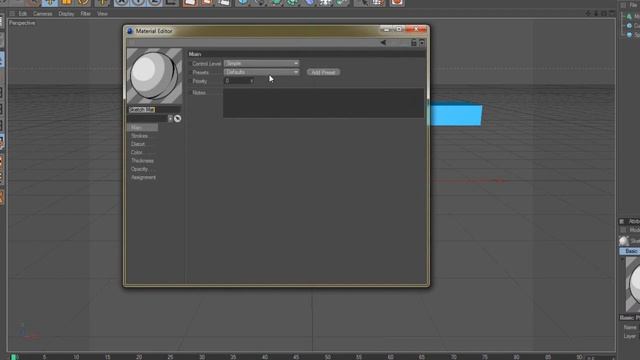Click Material Editor lock icon
Viewport: 640px width, 360px height.
pos(413,42)
